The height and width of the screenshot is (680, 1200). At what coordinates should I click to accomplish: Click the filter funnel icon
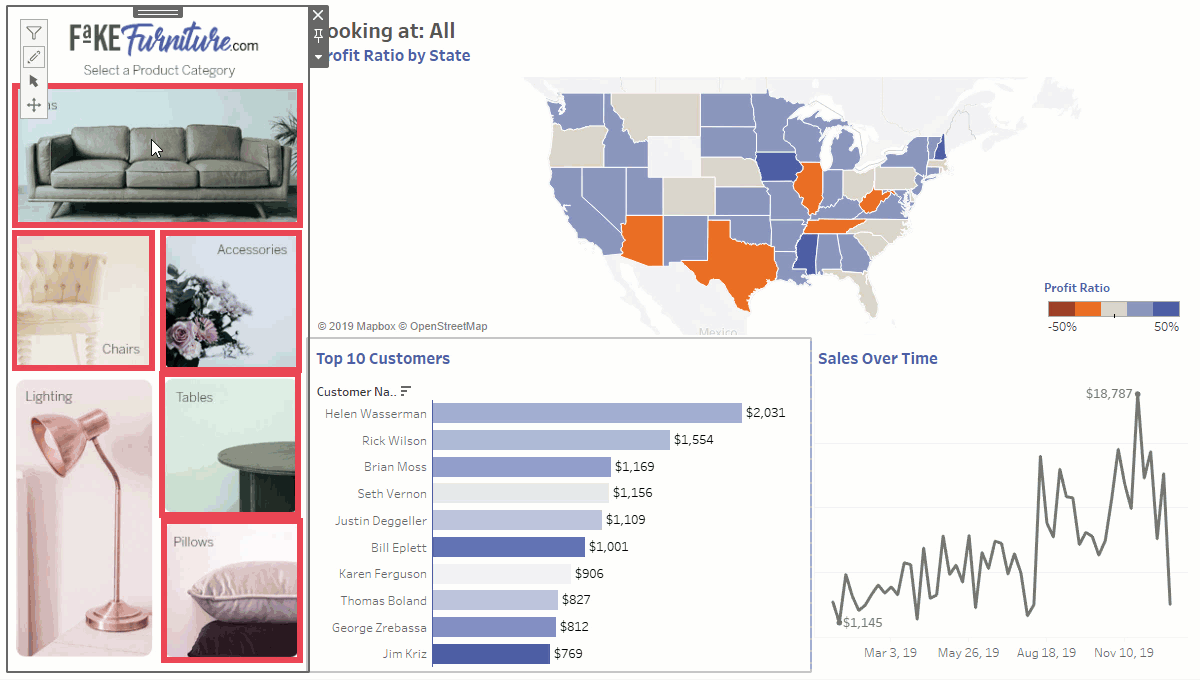[x=34, y=34]
